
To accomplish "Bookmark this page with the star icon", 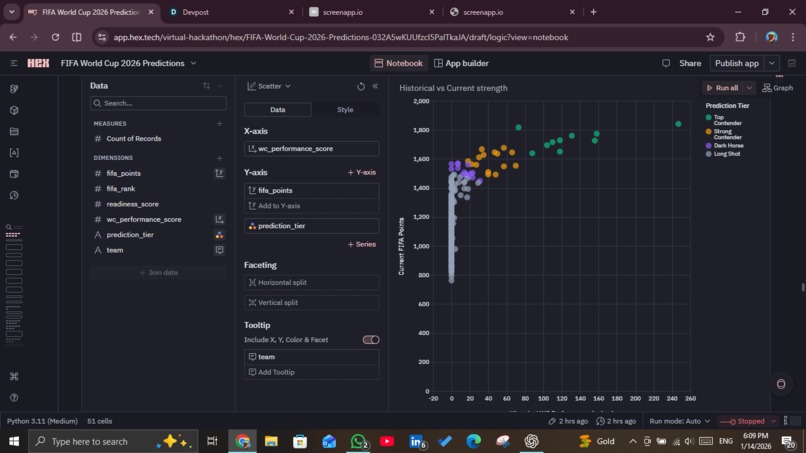I will coord(710,37).
